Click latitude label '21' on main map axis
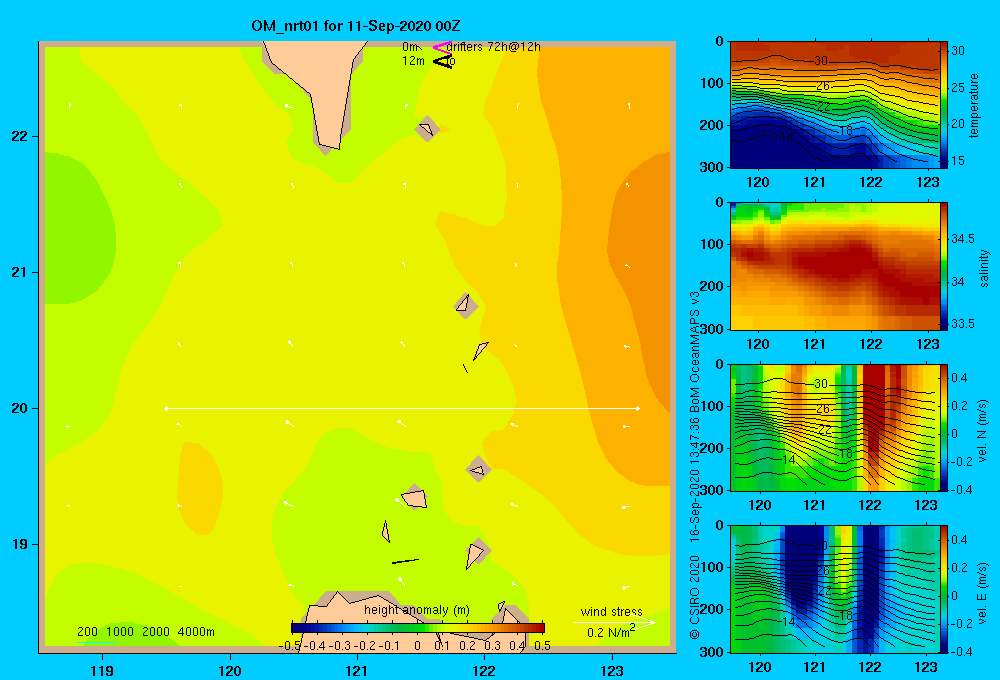 (x=19, y=272)
